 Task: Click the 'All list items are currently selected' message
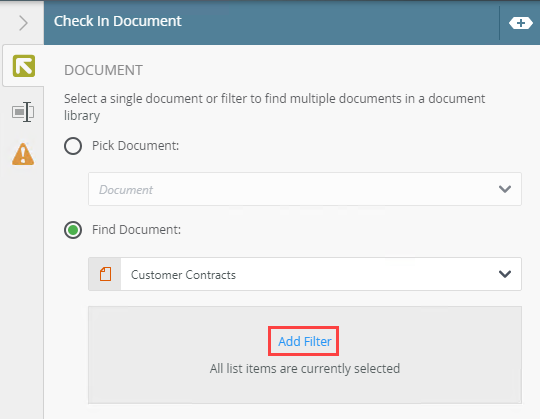point(305,368)
